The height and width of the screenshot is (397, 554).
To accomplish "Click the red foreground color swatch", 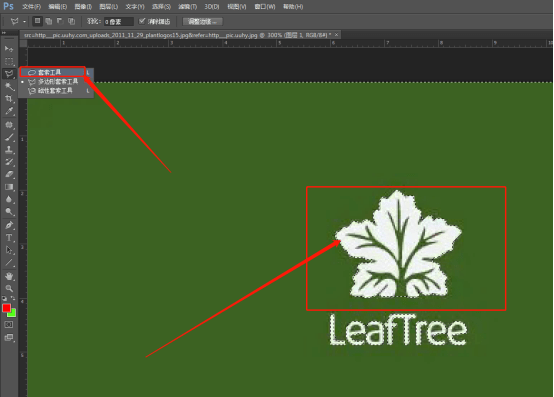I will tap(6, 308).
